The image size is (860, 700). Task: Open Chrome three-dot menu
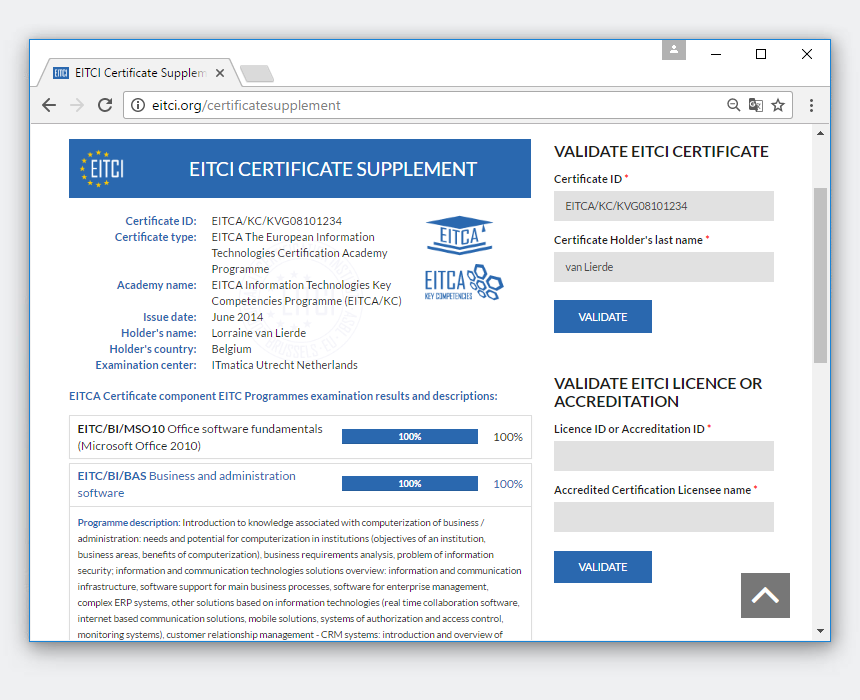click(x=811, y=105)
